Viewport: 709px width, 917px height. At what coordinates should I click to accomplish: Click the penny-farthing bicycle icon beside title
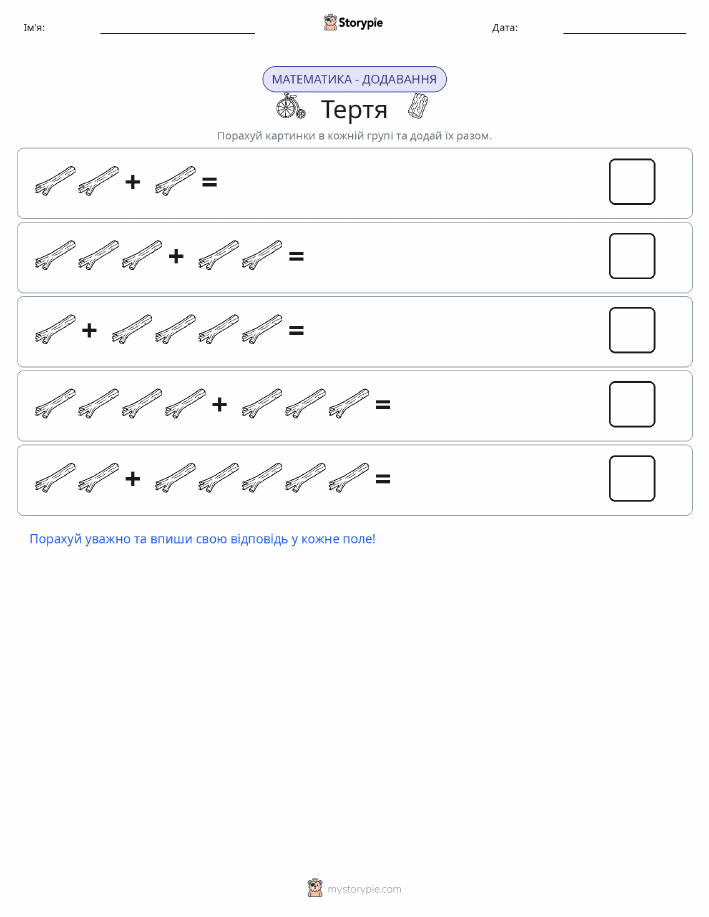point(291,106)
